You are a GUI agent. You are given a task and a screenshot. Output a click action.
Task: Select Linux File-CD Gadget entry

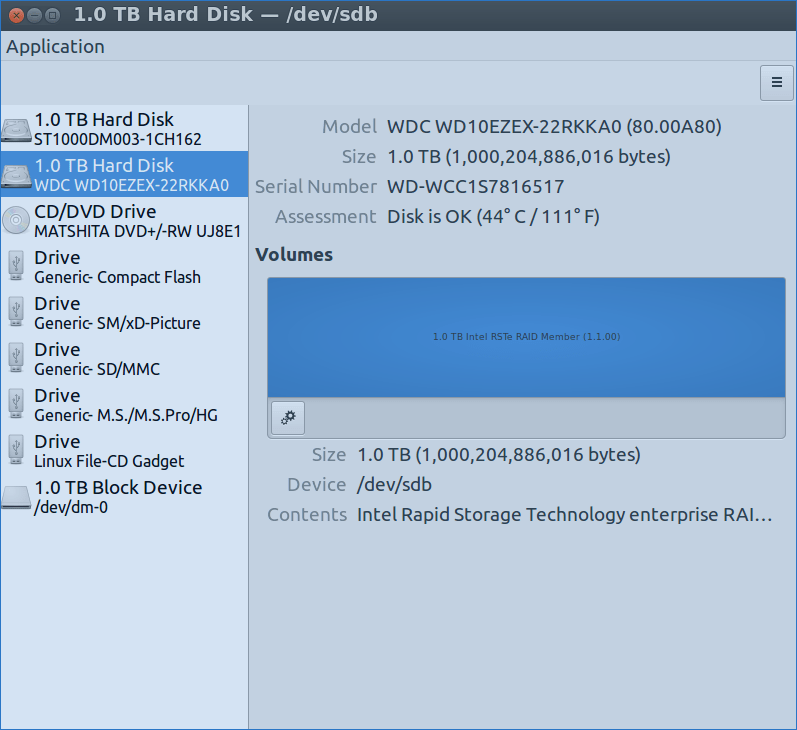point(124,451)
